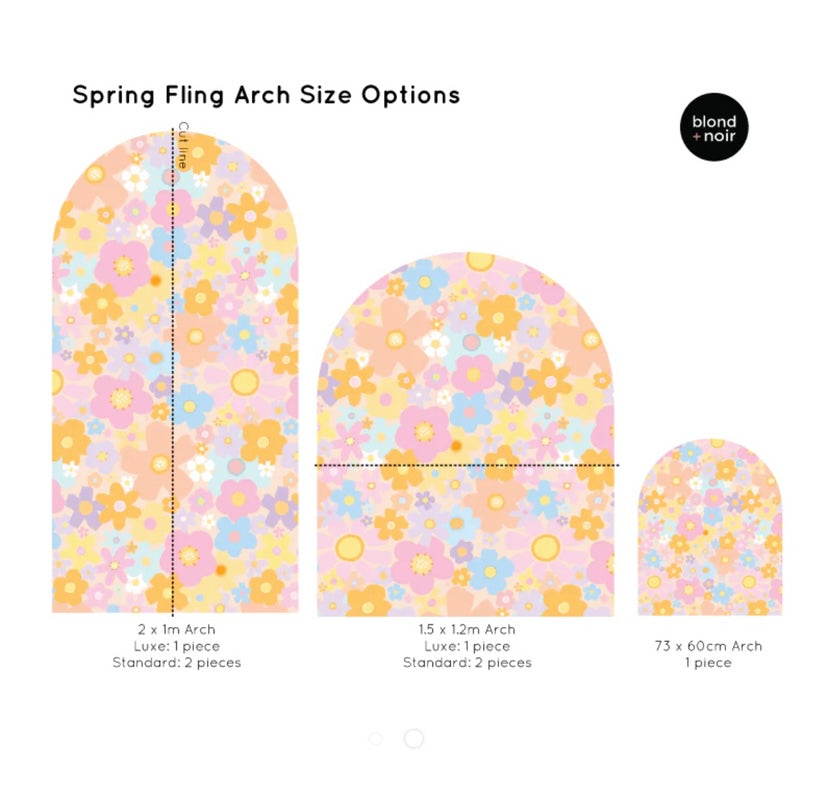This screenshot has height=804, width=828.
Task: Select the larger carousel dot indicator
Action: 413,739
